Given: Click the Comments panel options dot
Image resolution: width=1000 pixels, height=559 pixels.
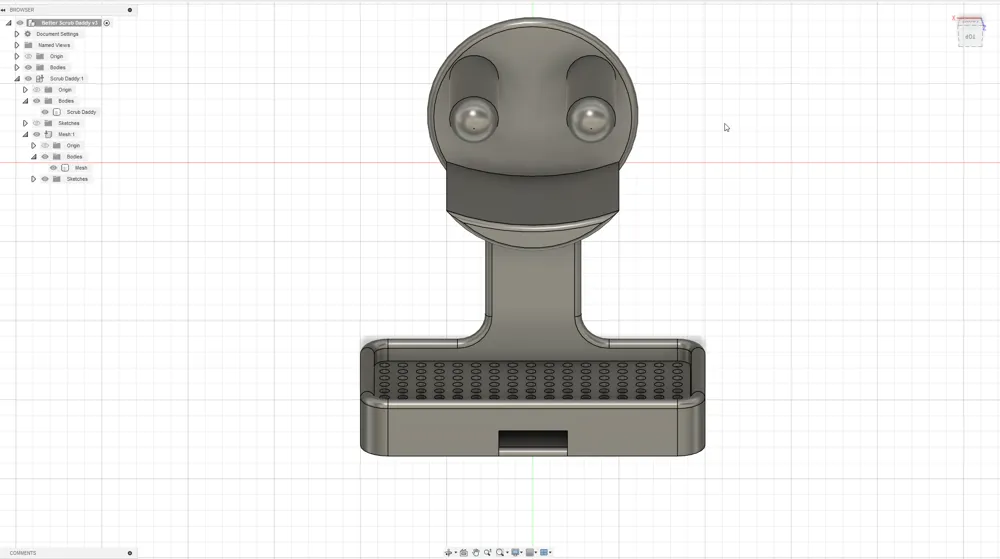Looking at the screenshot, I should [x=130, y=553].
